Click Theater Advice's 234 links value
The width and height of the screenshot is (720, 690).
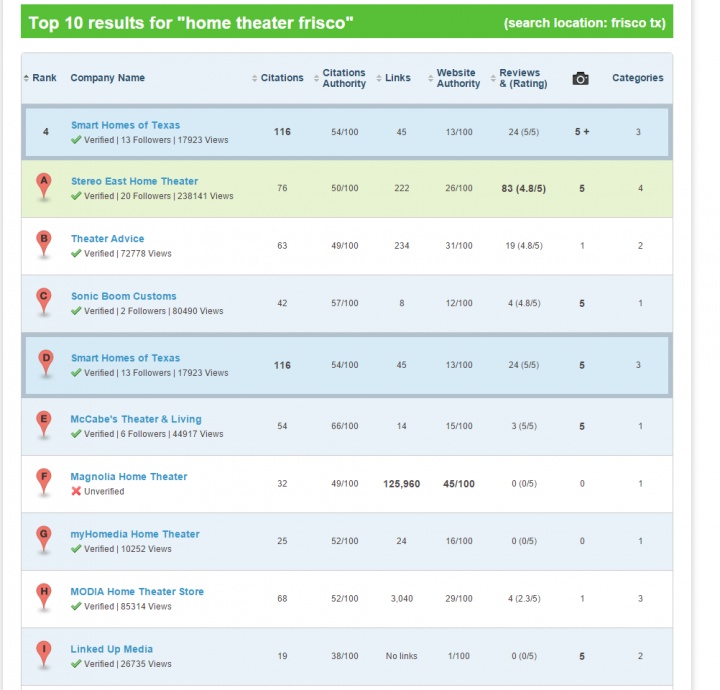click(x=402, y=246)
